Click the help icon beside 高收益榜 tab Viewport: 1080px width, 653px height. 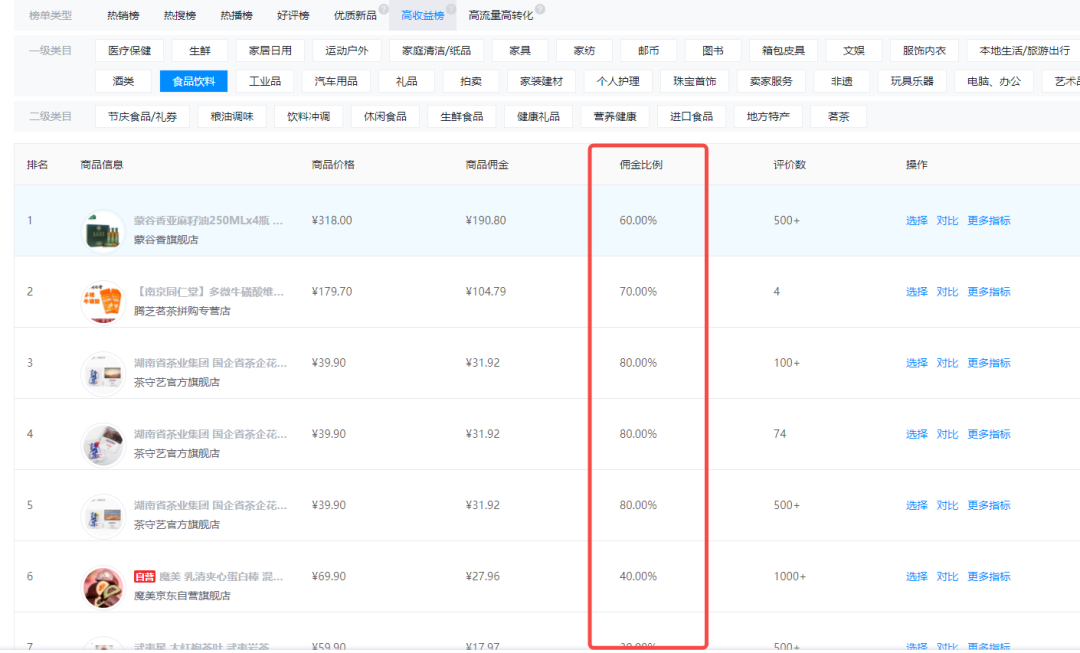[451, 9]
